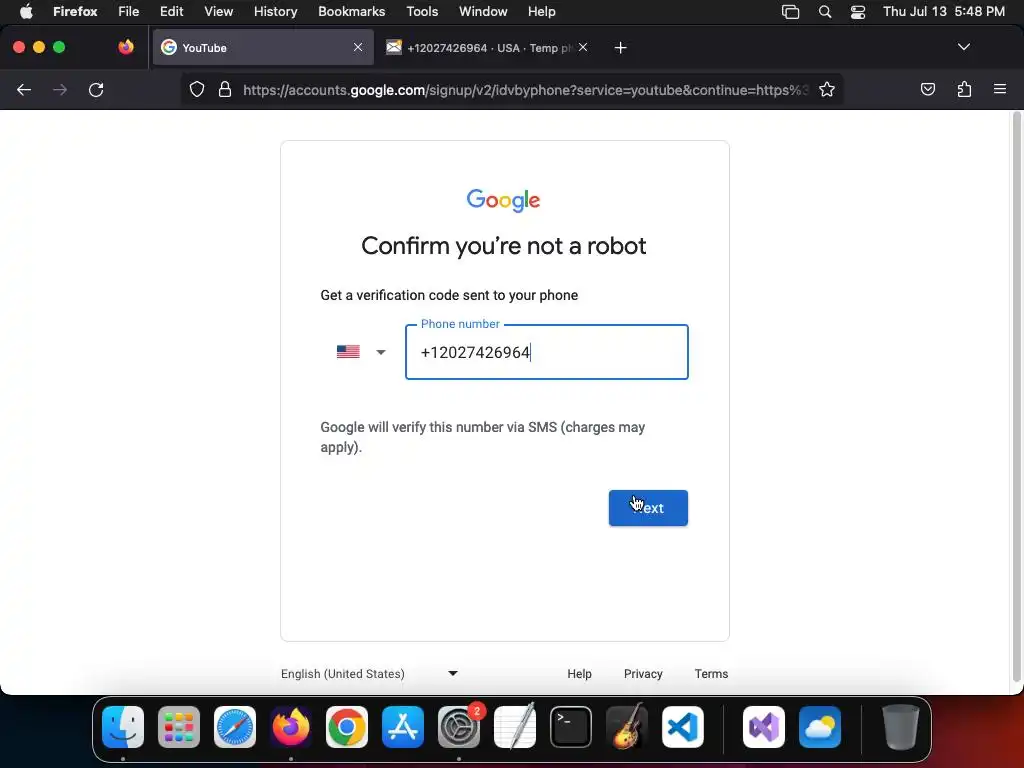
Task: Open Finder from the Dock
Action: [123, 727]
